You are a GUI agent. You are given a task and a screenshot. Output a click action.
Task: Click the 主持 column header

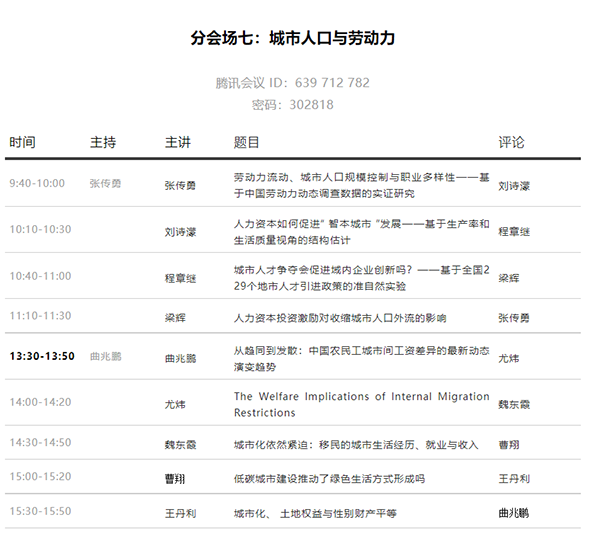click(103, 143)
